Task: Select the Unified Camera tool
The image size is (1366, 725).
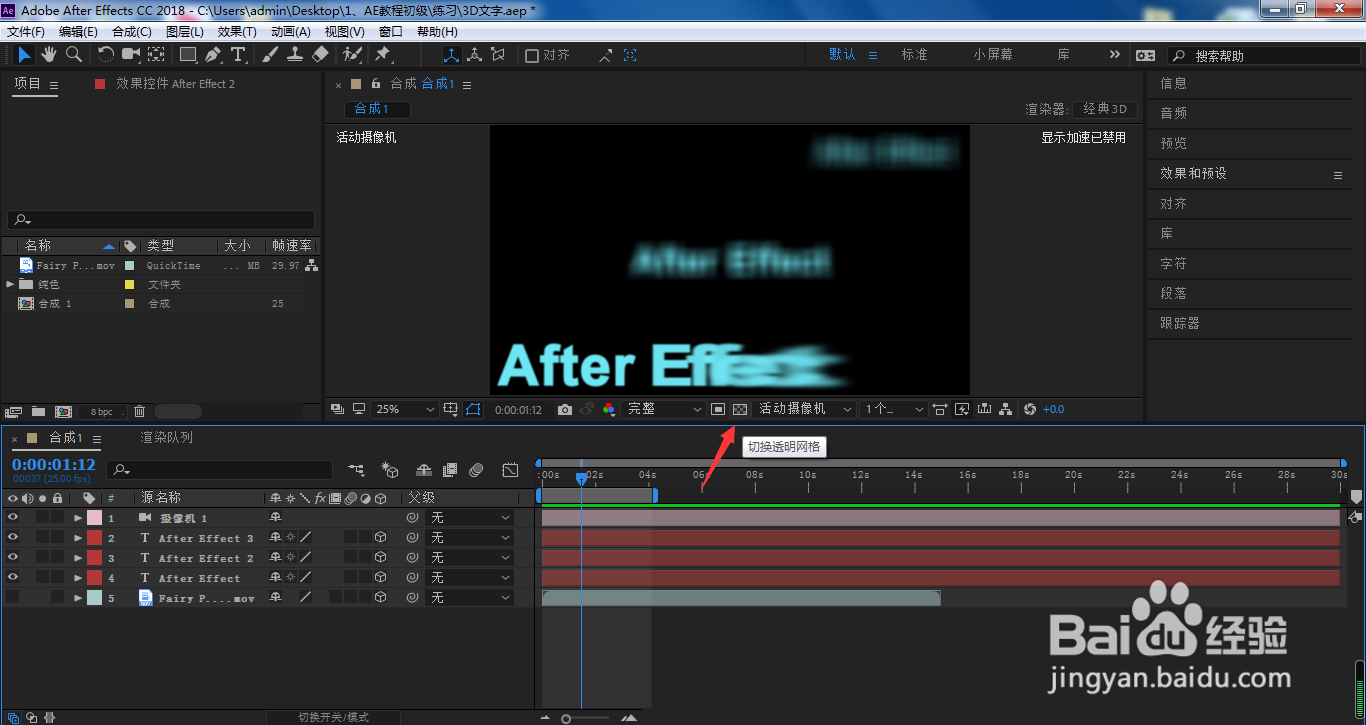Action: pyautogui.click(x=131, y=55)
